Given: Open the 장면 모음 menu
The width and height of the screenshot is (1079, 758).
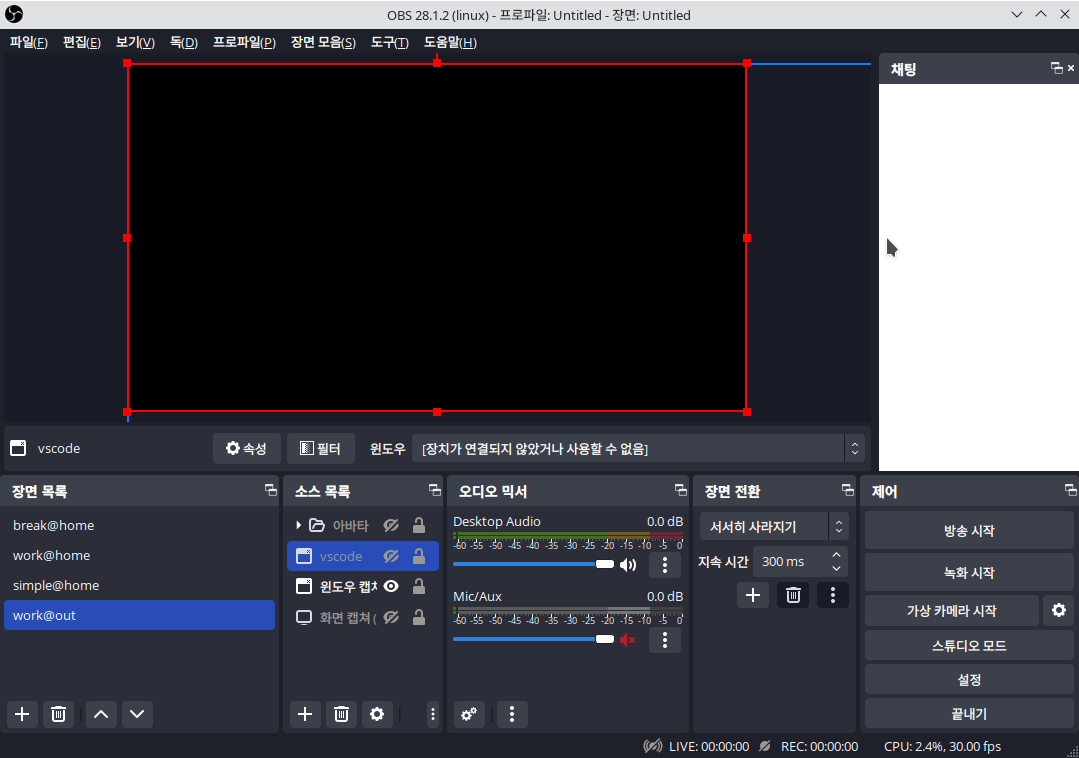Looking at the screenshot, I should [323, 43].
